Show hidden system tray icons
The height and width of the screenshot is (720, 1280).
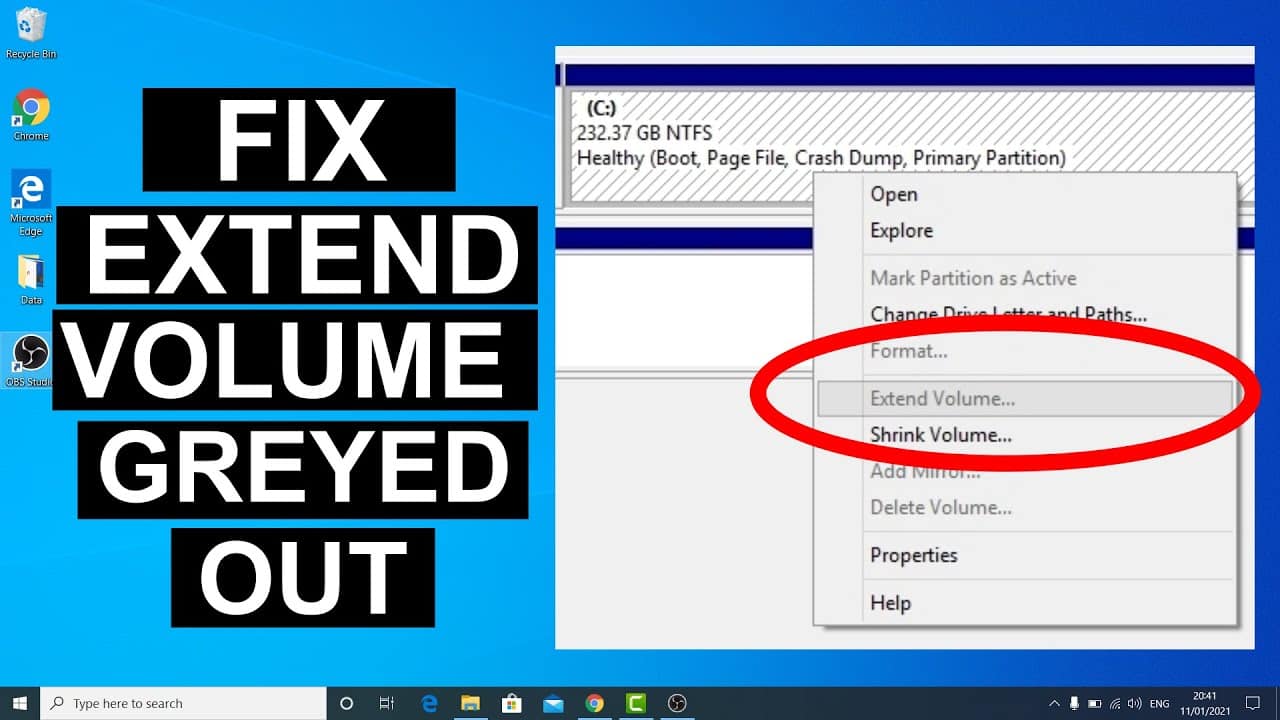(x=1055, y=703)
